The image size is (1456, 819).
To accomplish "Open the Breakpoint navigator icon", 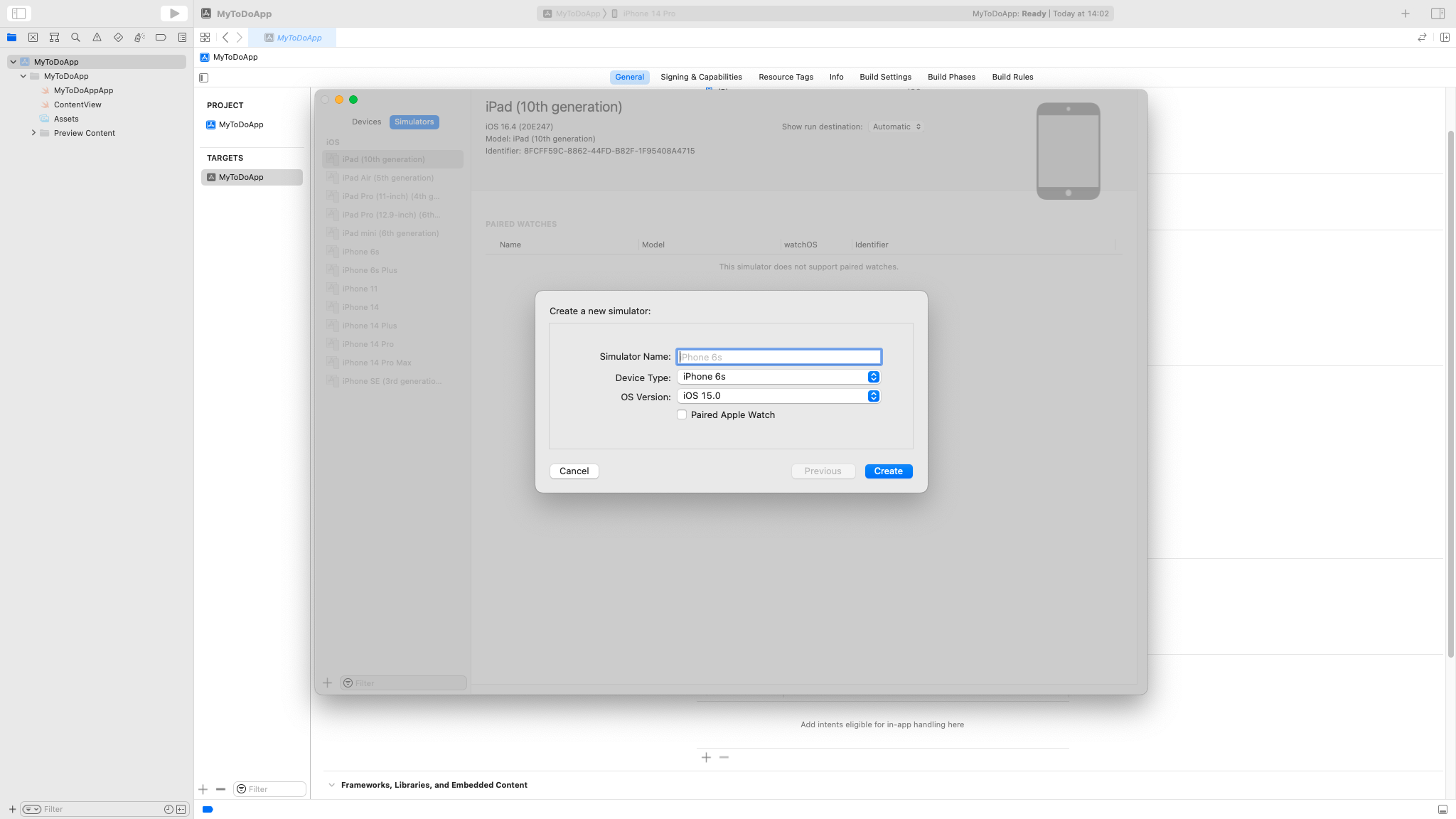I will point(161,37).
